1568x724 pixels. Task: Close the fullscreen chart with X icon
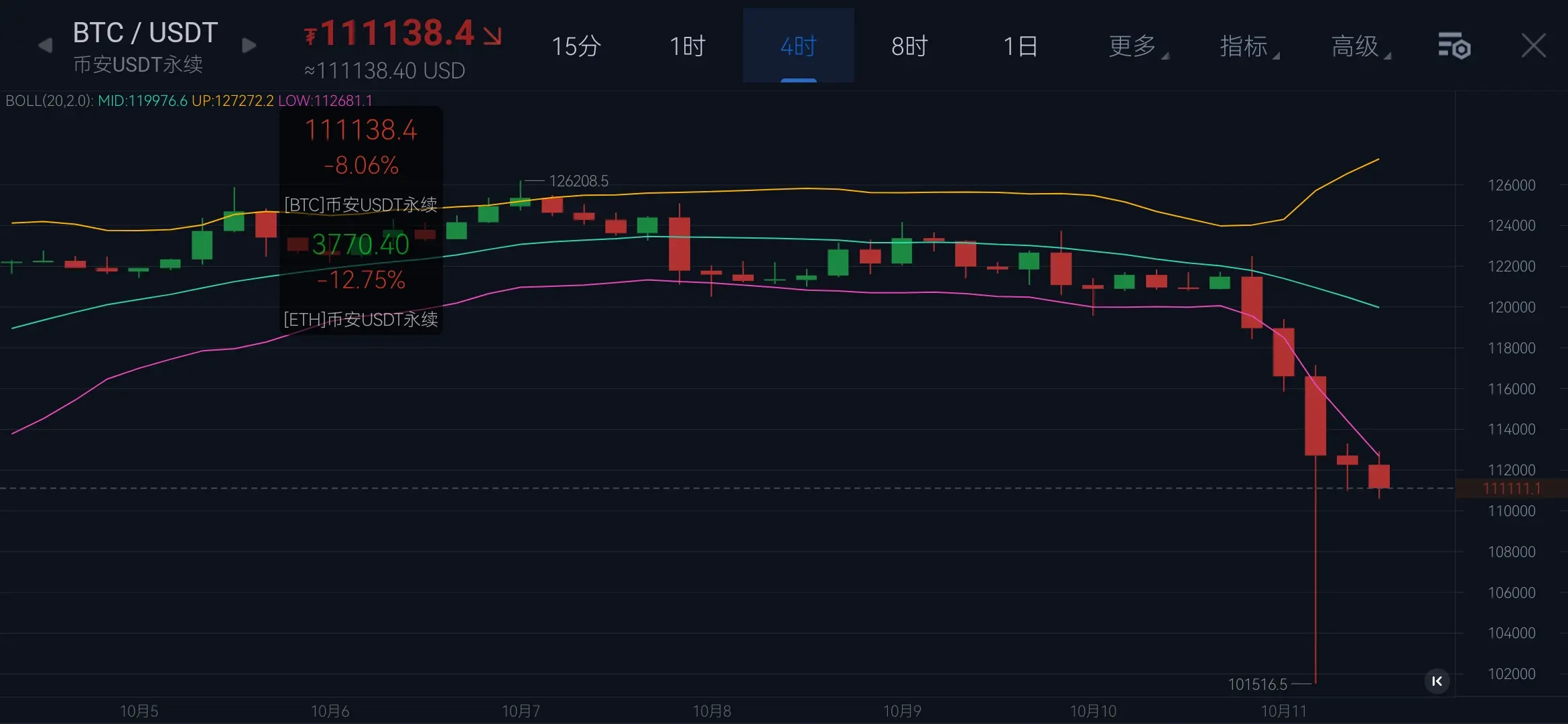point(1533,46)
